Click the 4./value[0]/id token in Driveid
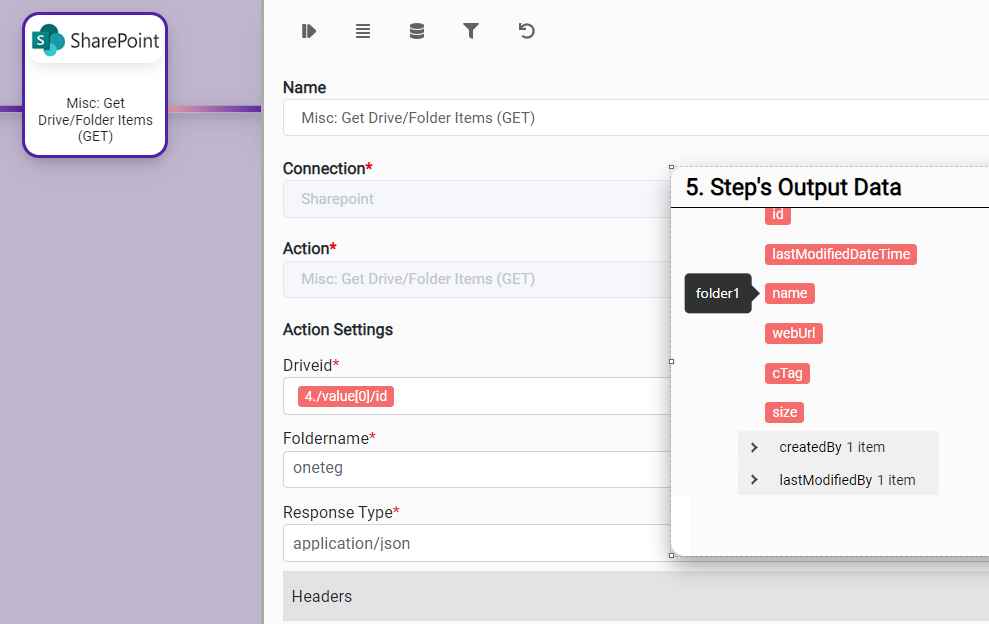Screen dimensions: 989x624 pos(345,396)
